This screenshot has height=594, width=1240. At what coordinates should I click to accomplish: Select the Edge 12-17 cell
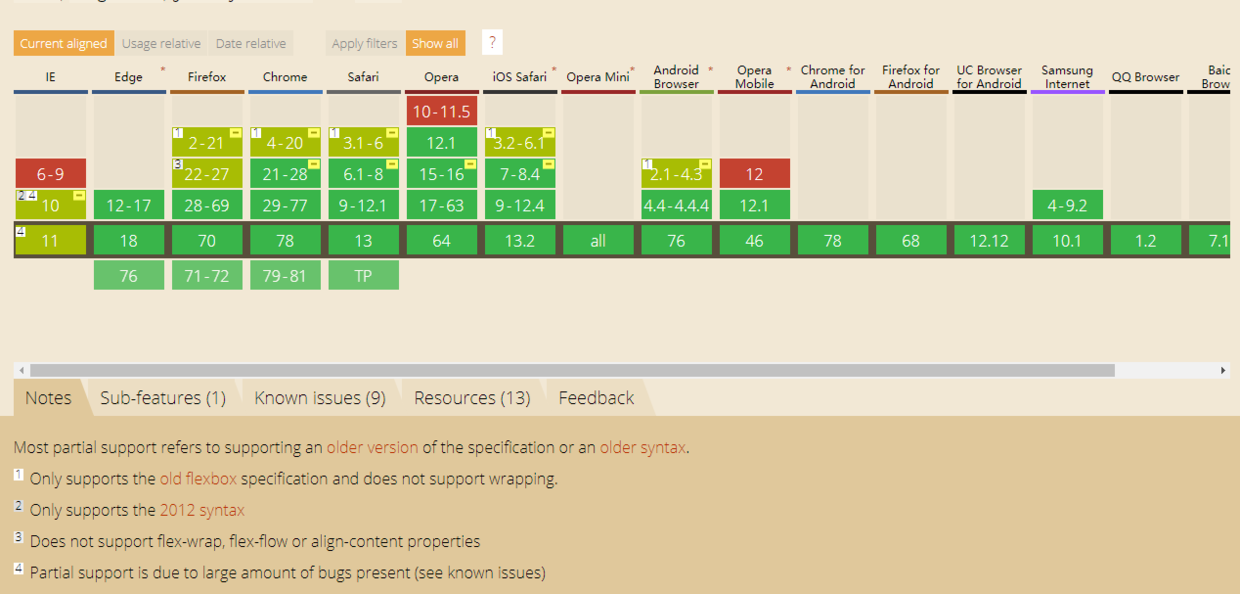point(129,205)
